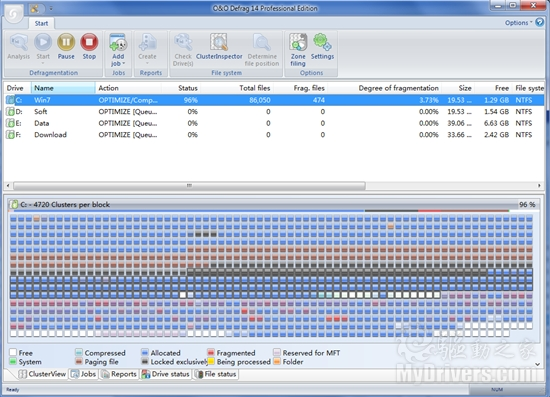
Task: Click the quick access toolbar icon
Action: pyautogui.click(x=34, y=8)
